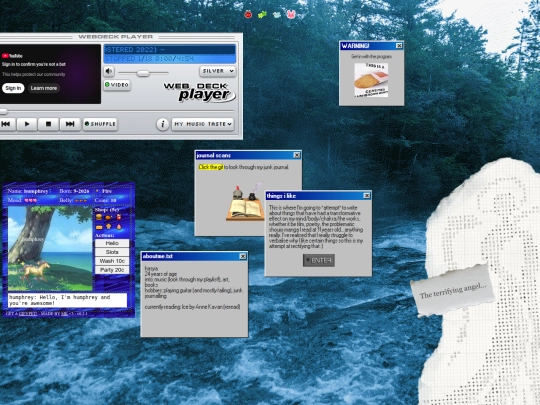540x405 pixels.
Task: Click the pink bunny pixel icon
Action: point(291,14)
